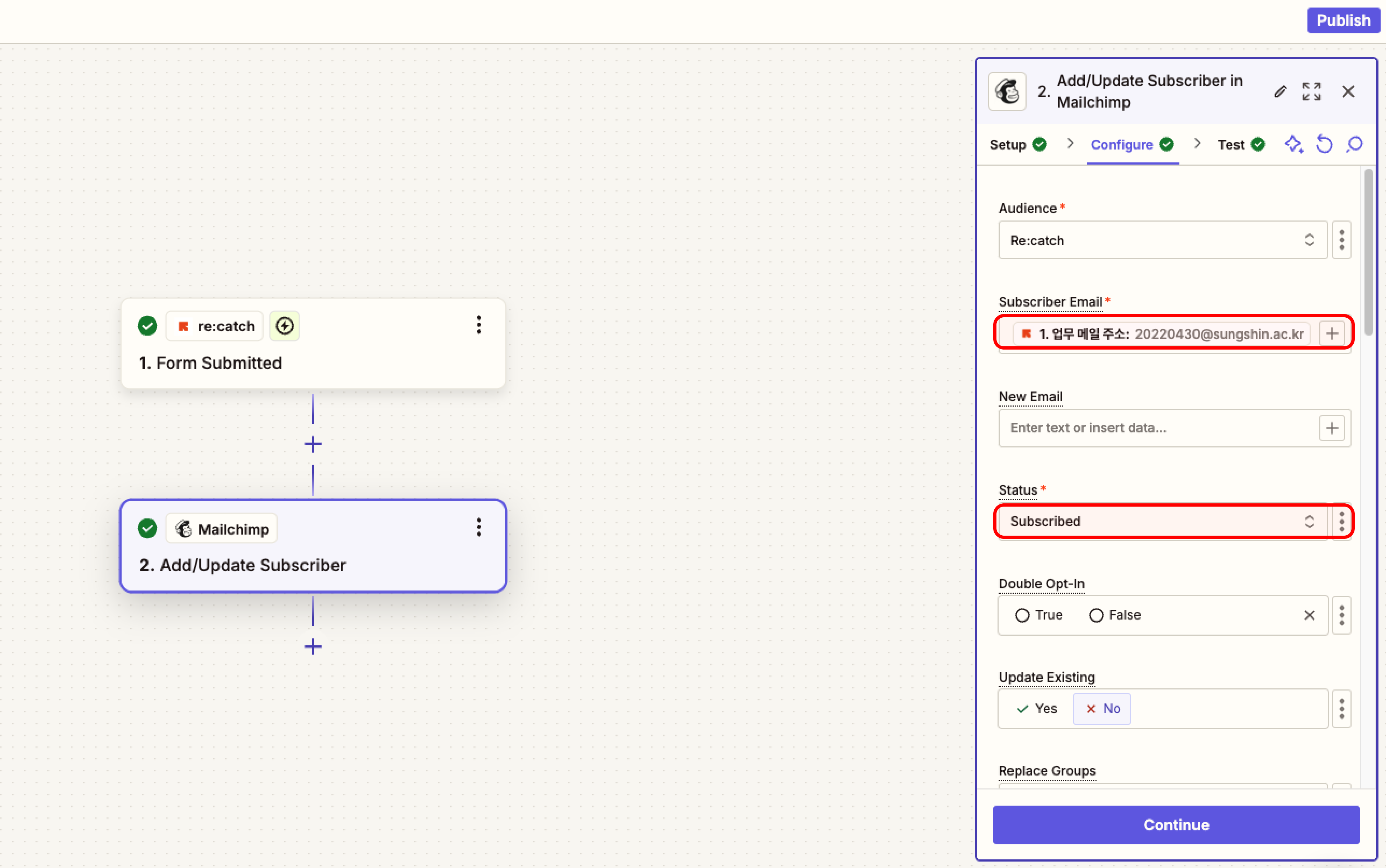This screenshot has height=868, width=1386.
Task: Insert data into Subscriber Email with plus
Action: click(1332, 333)
